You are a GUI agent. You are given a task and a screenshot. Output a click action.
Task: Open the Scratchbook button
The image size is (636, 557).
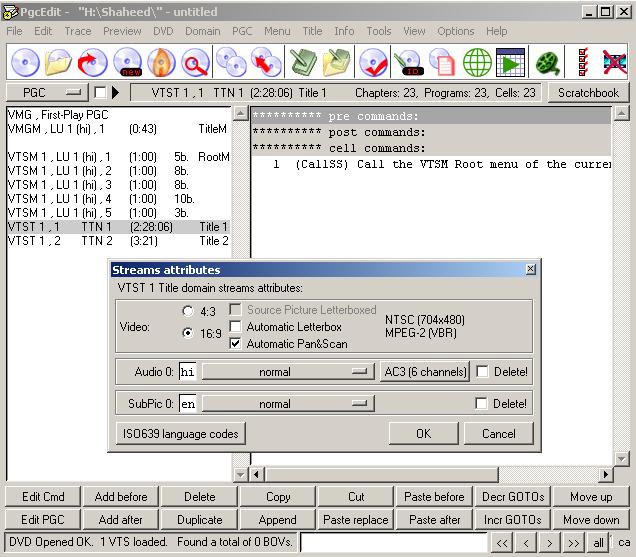coord(588,92)
